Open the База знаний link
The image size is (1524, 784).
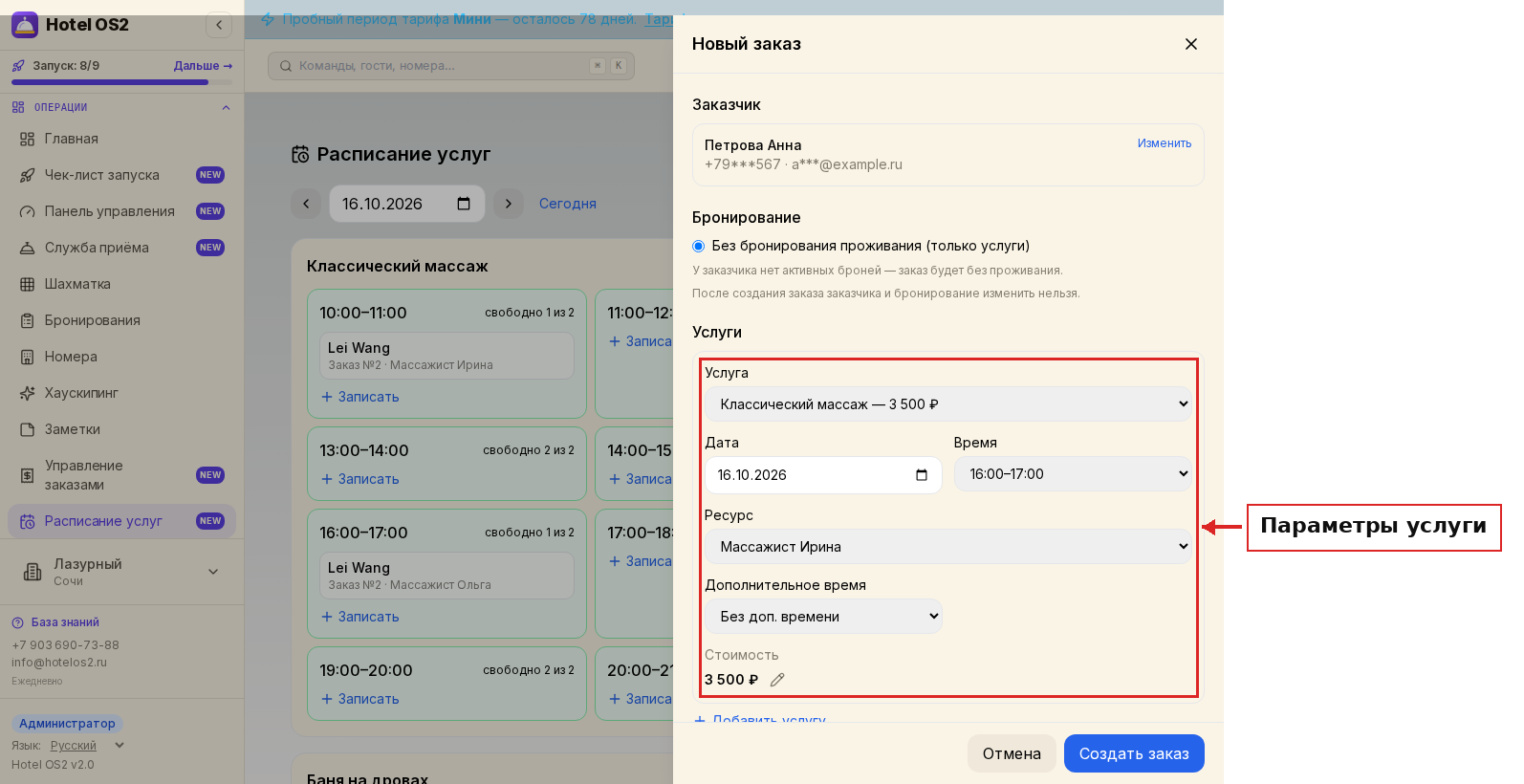(x=55, y=622)
